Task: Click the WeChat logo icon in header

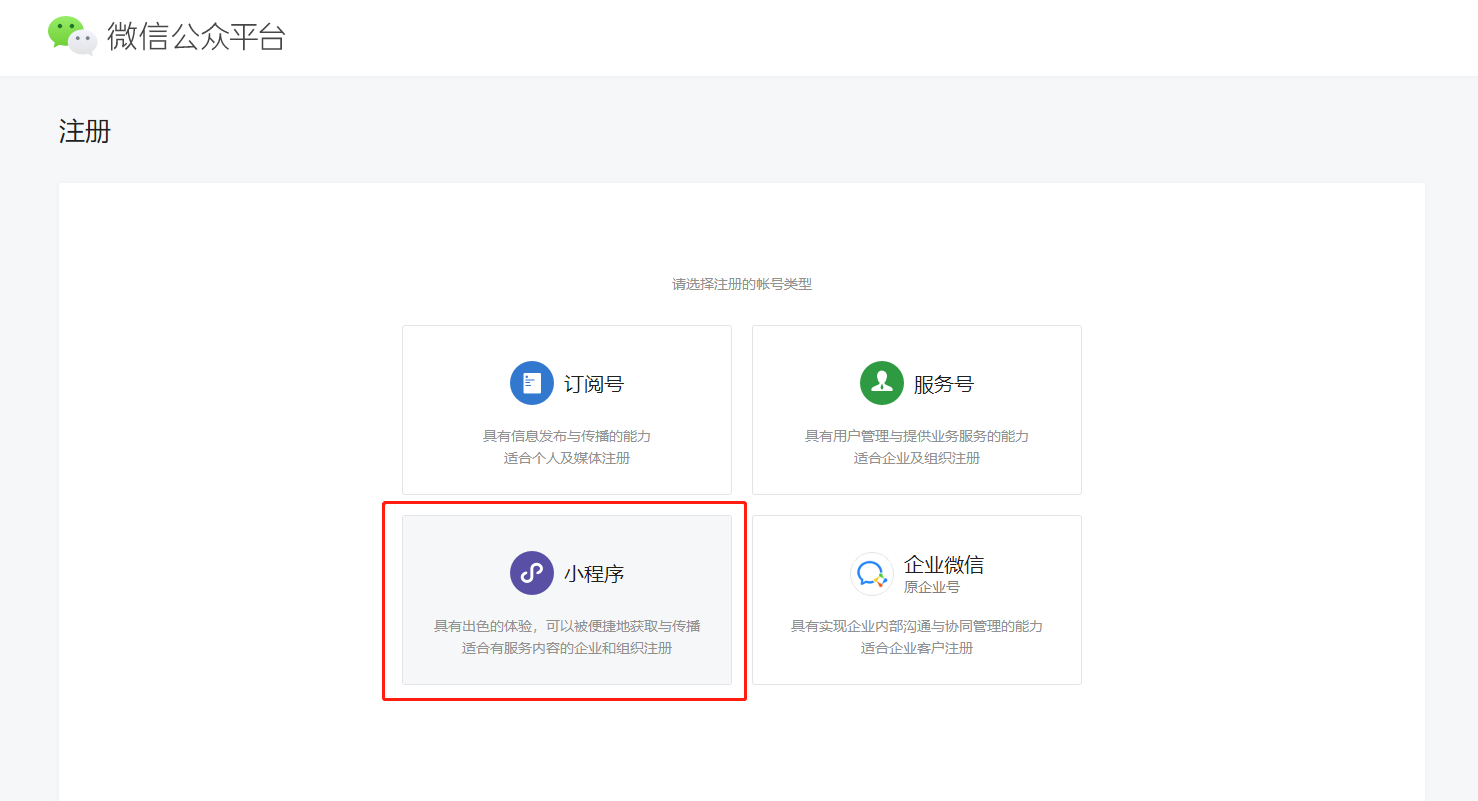Action: click(x=73, y=36)
